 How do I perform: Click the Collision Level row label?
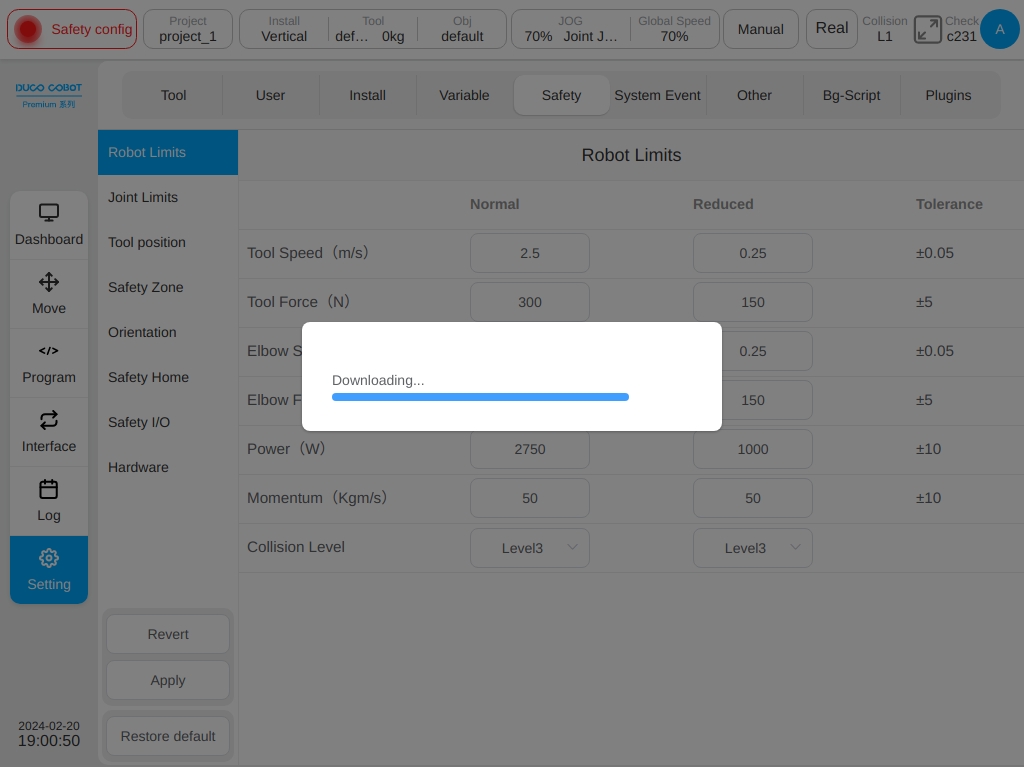[296, 547]
